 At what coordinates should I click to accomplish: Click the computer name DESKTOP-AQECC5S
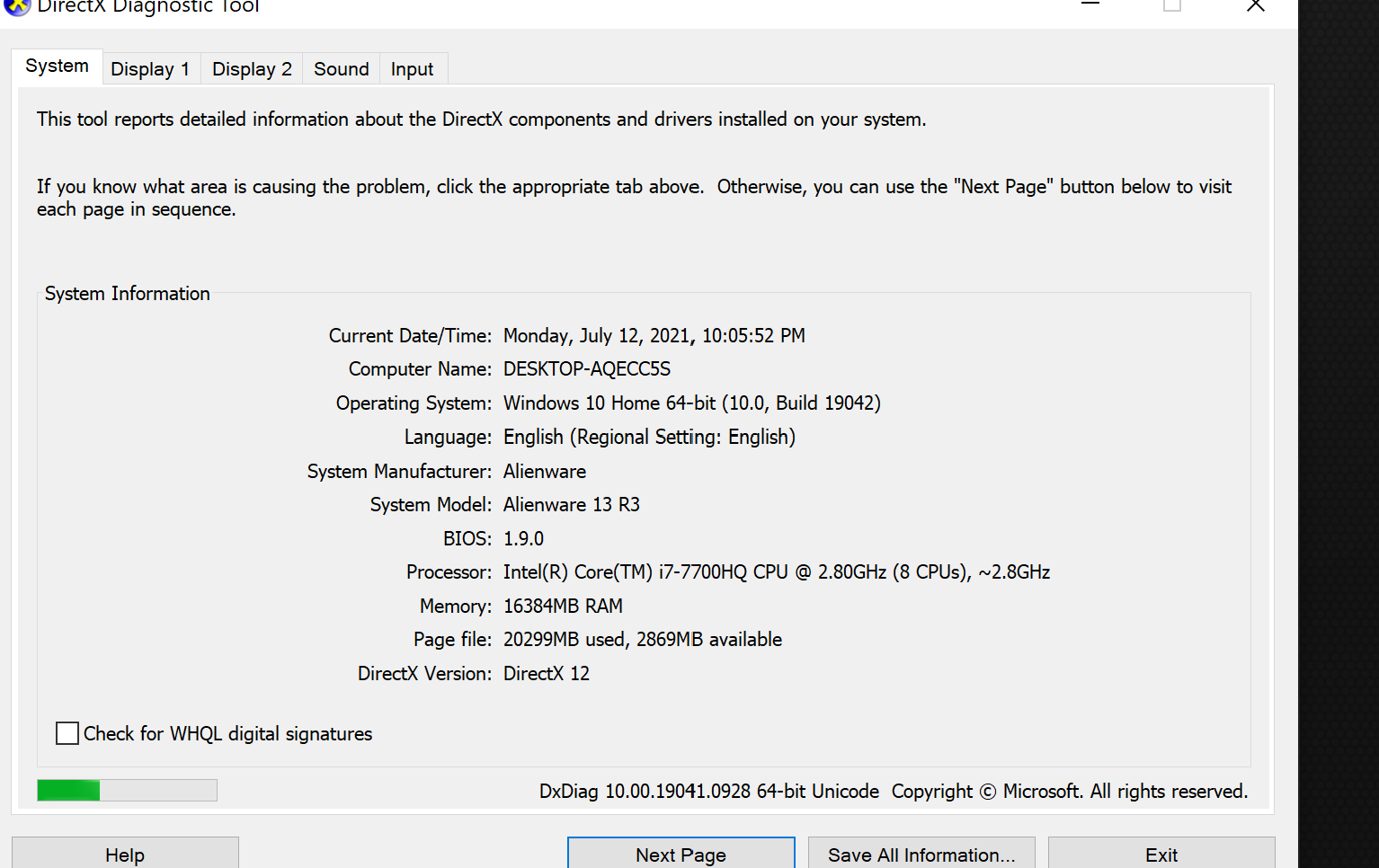(x=586, y=369)
